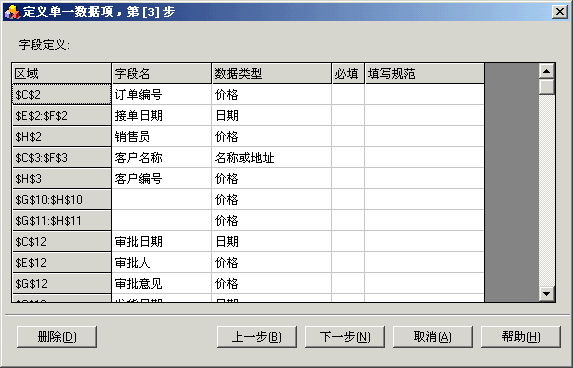Viewport: 573px width, 368px height.
Task: Click field name cell 审批日期
Action: (x=162, y=242)
